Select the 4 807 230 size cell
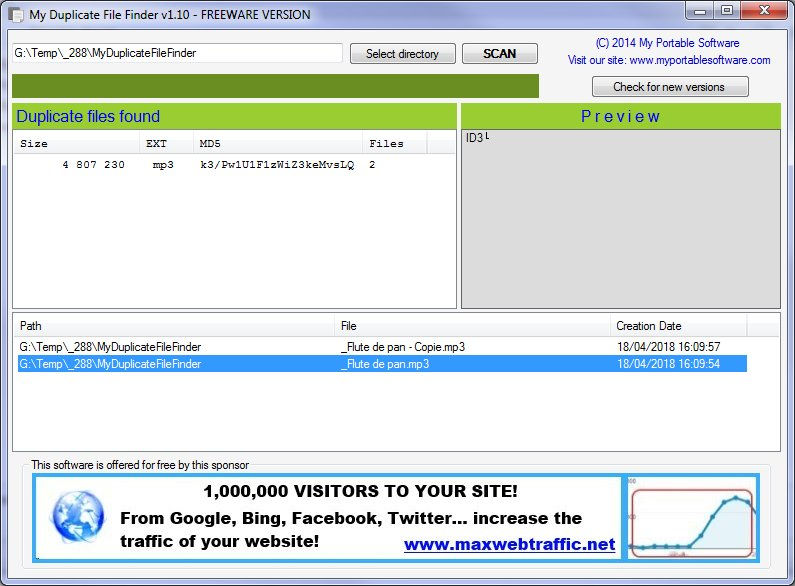This screenshot has width=795, height=586. coord(93,165)
